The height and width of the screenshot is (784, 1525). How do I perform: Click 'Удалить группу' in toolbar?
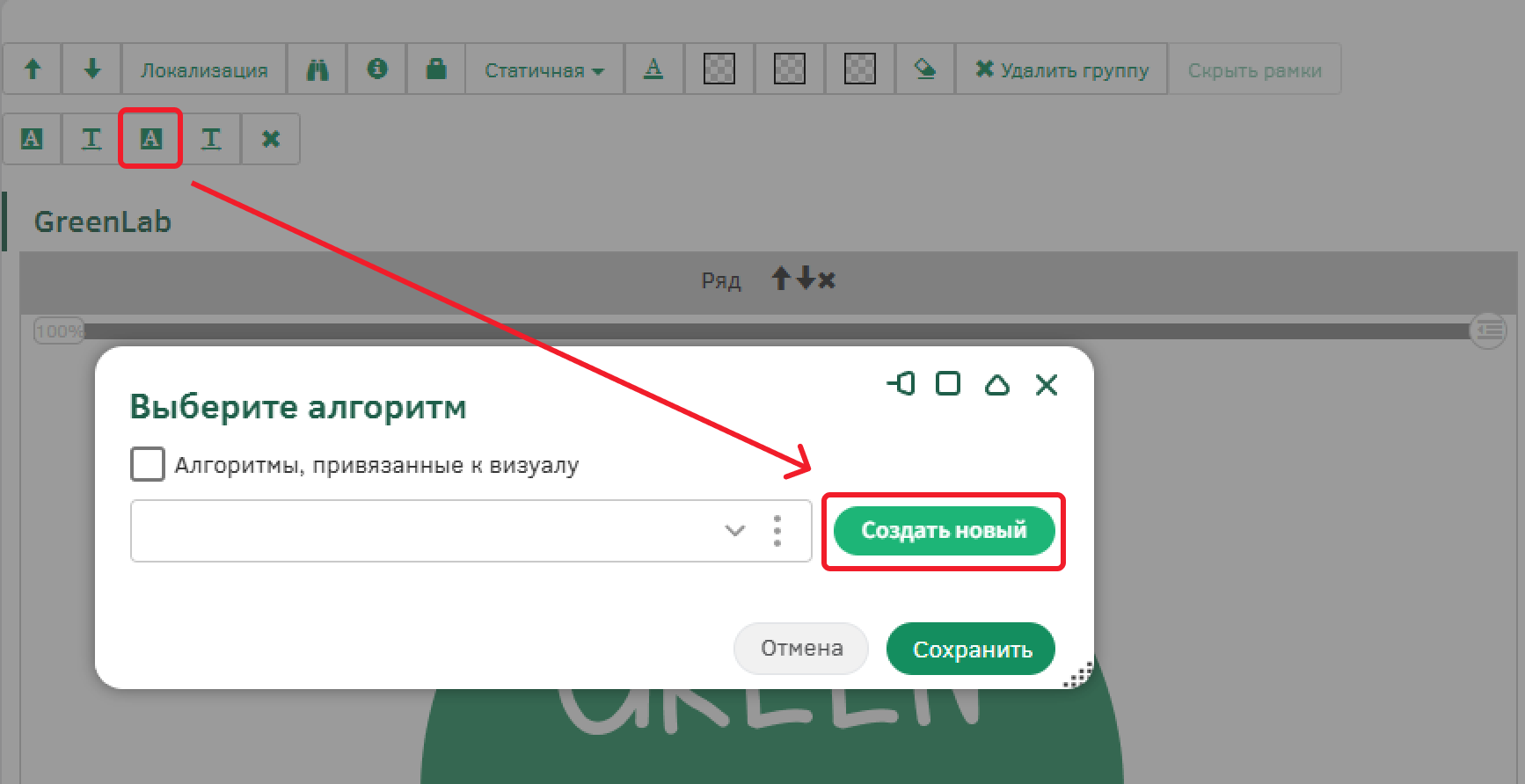(1062, 70)
